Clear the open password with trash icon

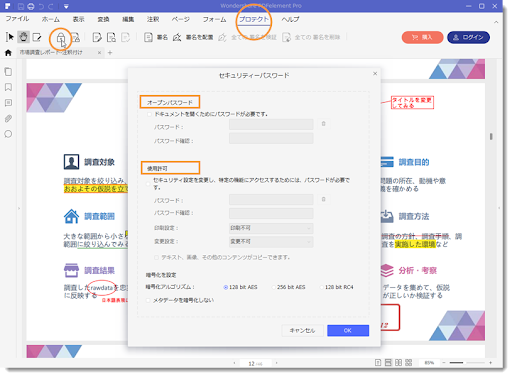(x=323, y=124)
